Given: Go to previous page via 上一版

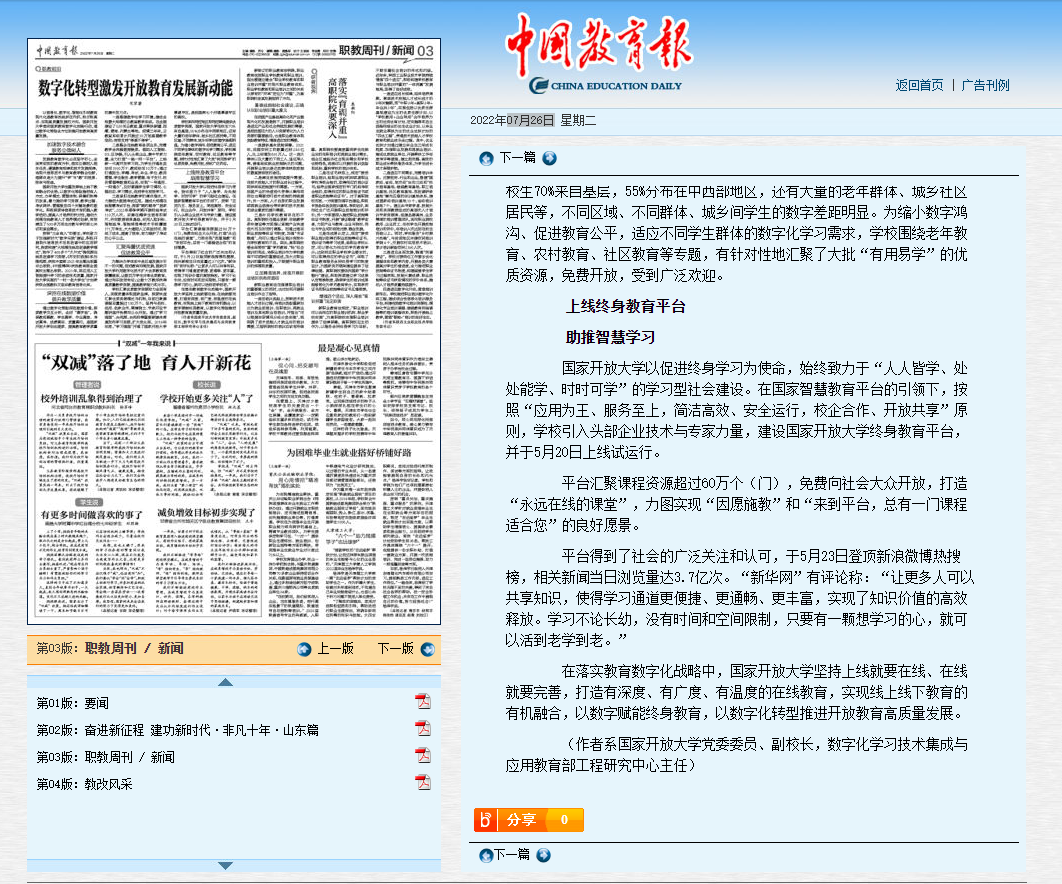Looking at the screenshot, I should coord(334,649).
